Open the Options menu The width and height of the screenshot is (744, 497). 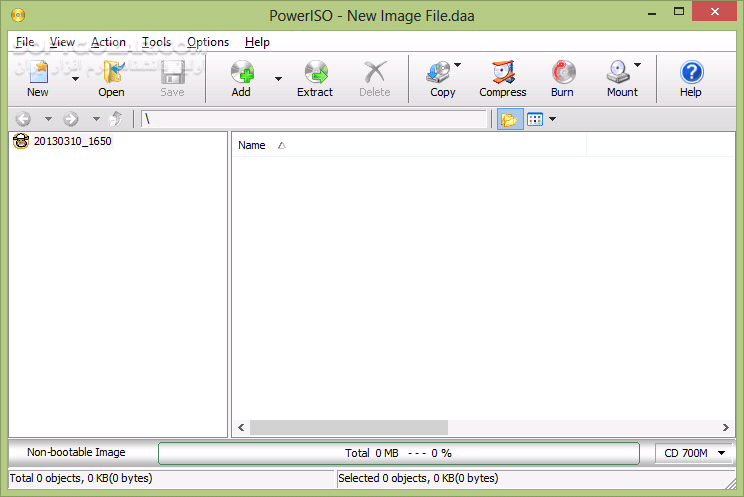[208, 42]
